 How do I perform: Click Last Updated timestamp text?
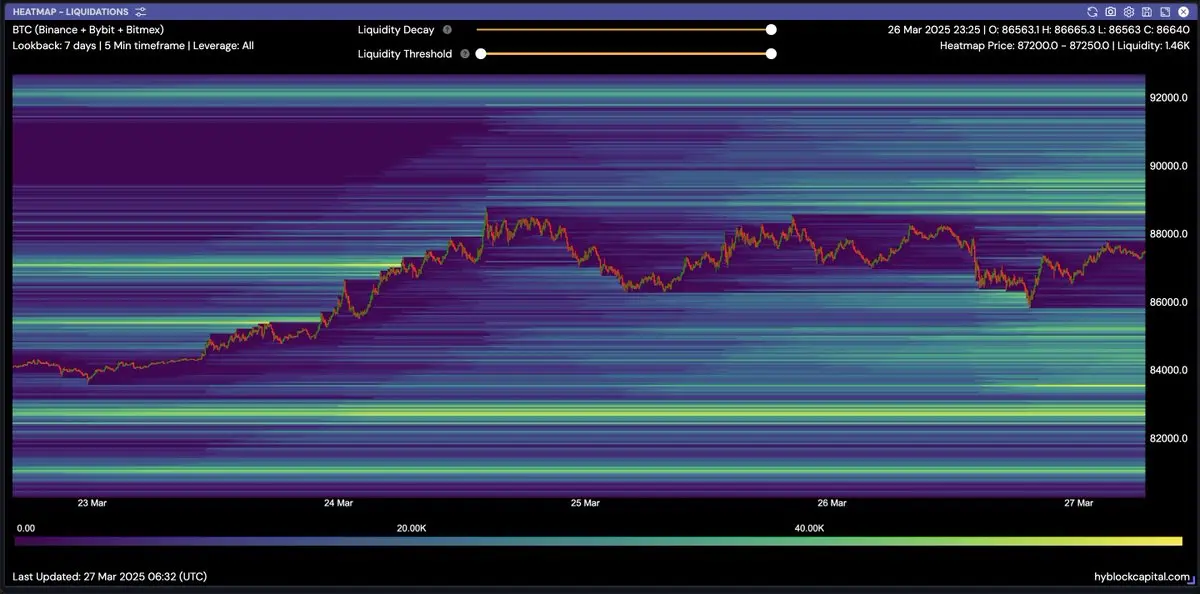point(110,577)
